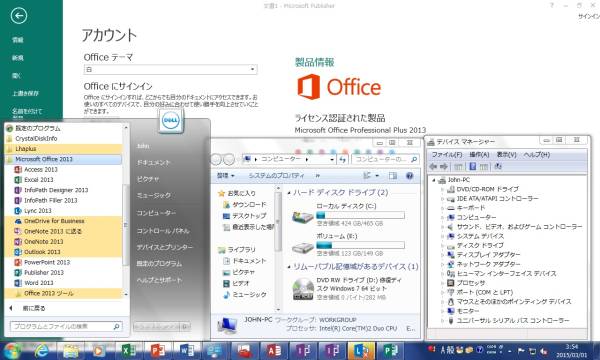This screenshot has width=600, height=360.
Task: Click the back arrow in Publisher backstage
Action: pyautogui.click(x=19, y=16)
